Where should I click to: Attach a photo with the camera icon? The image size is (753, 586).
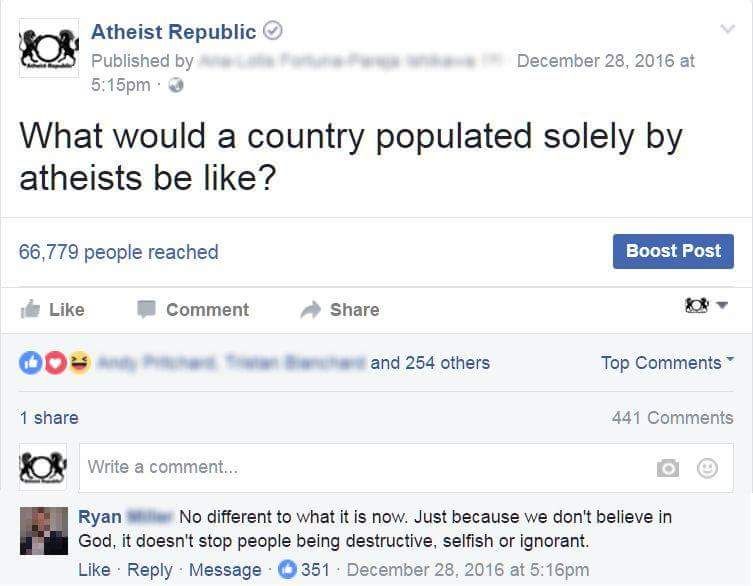click(x=668, y=468)
